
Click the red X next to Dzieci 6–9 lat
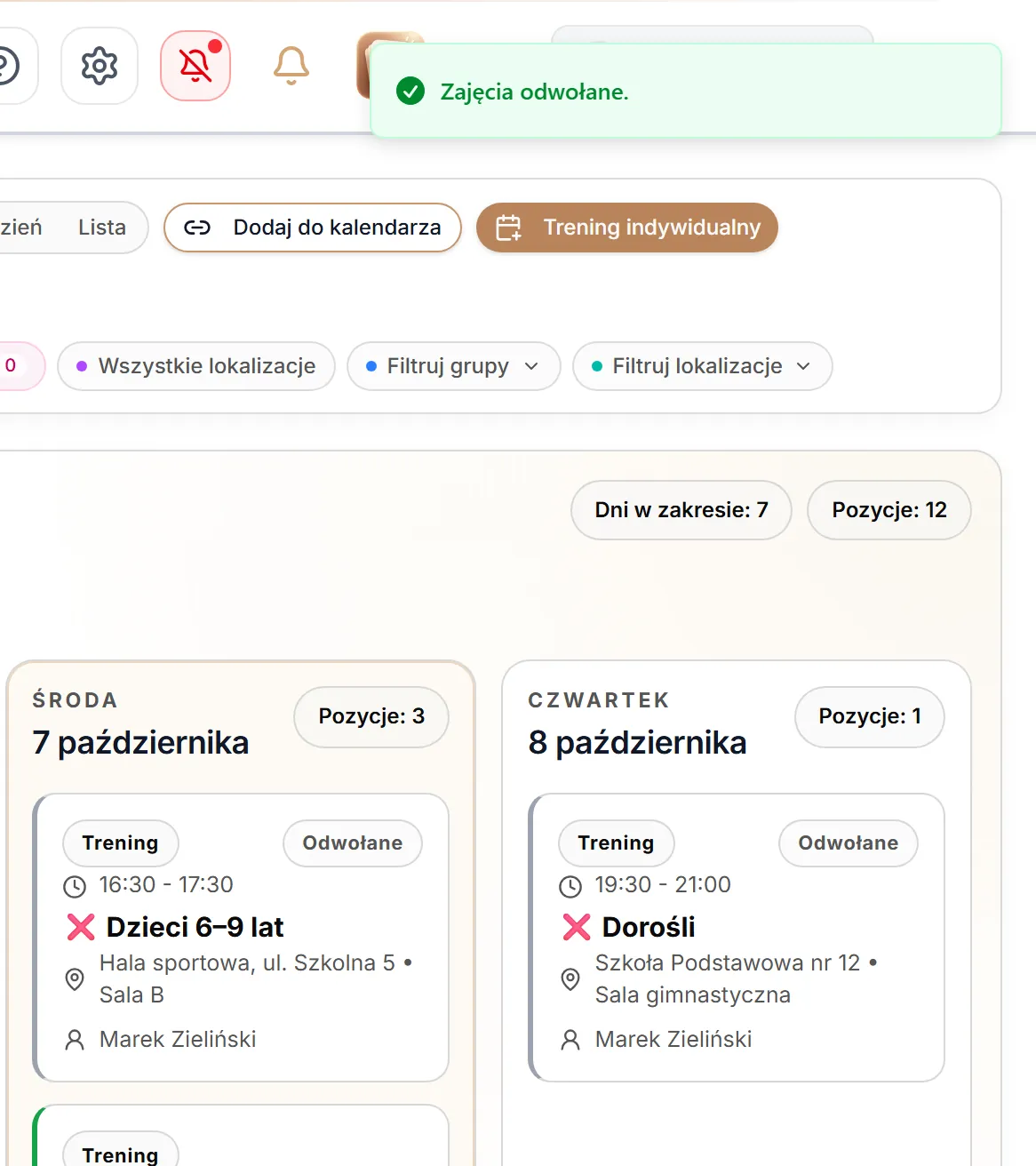(81, 927)
